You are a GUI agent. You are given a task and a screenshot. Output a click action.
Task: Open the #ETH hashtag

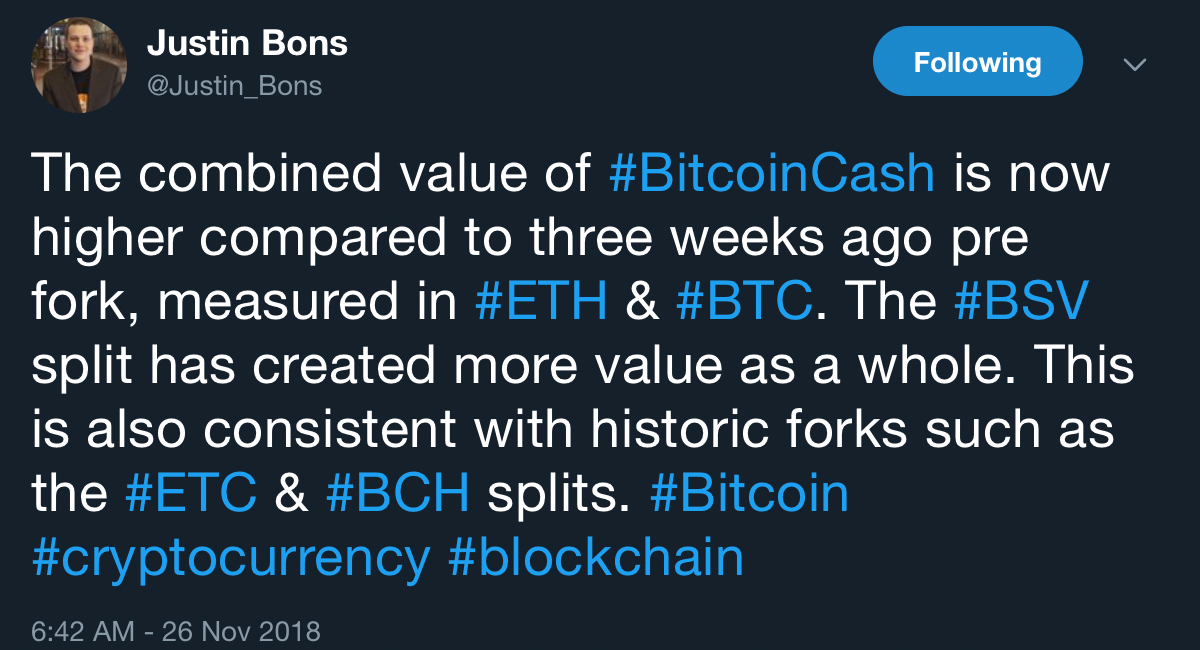point(541,303)
